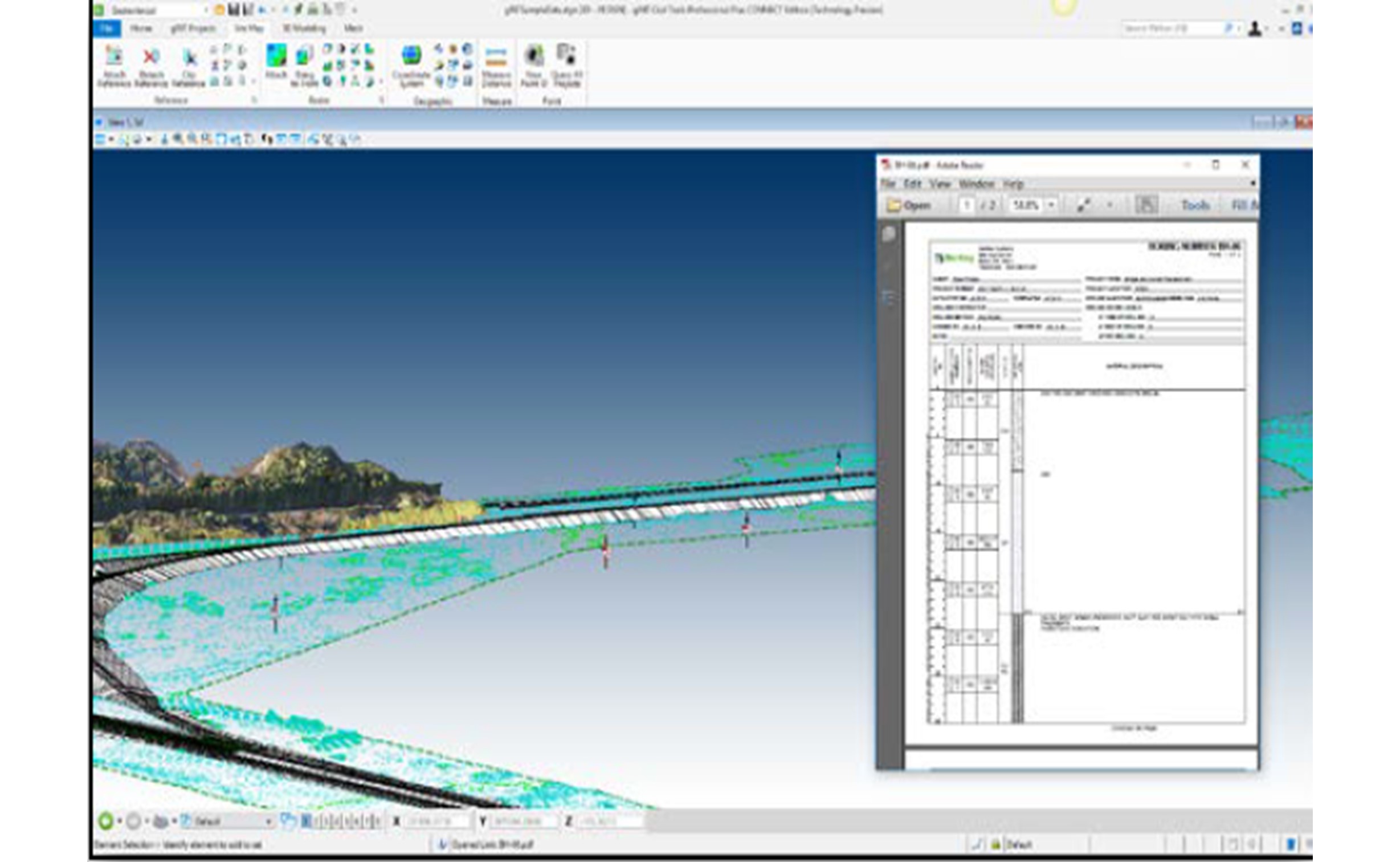This screenshot has width=1400, height=862.
Task: Click the X coordinate input field
Action: click(438, 821)
